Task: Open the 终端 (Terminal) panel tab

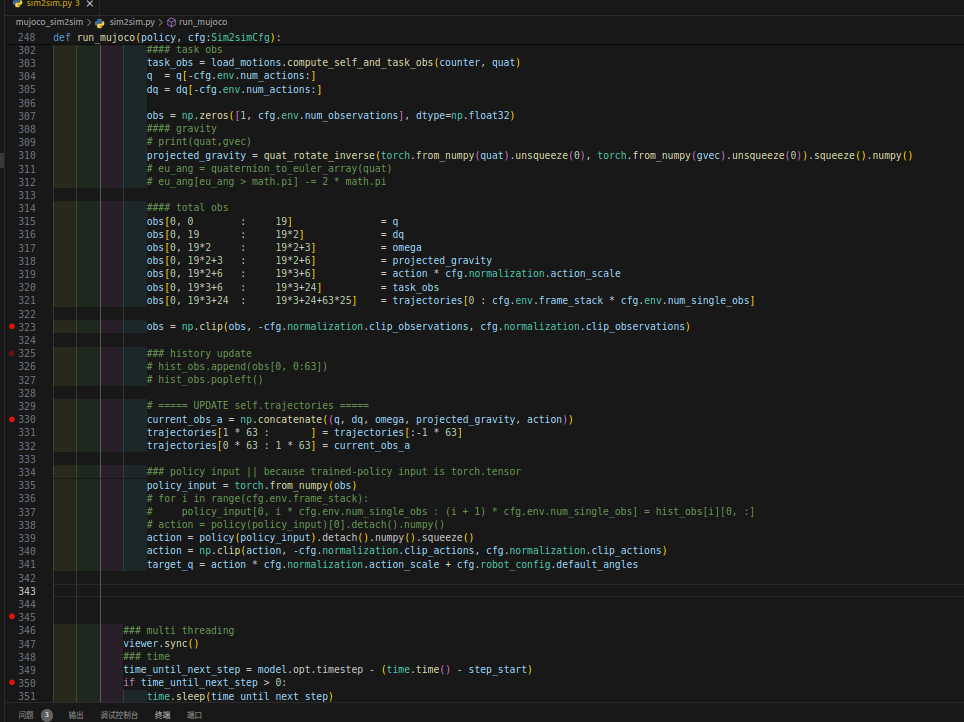Action: pos(162,715)
